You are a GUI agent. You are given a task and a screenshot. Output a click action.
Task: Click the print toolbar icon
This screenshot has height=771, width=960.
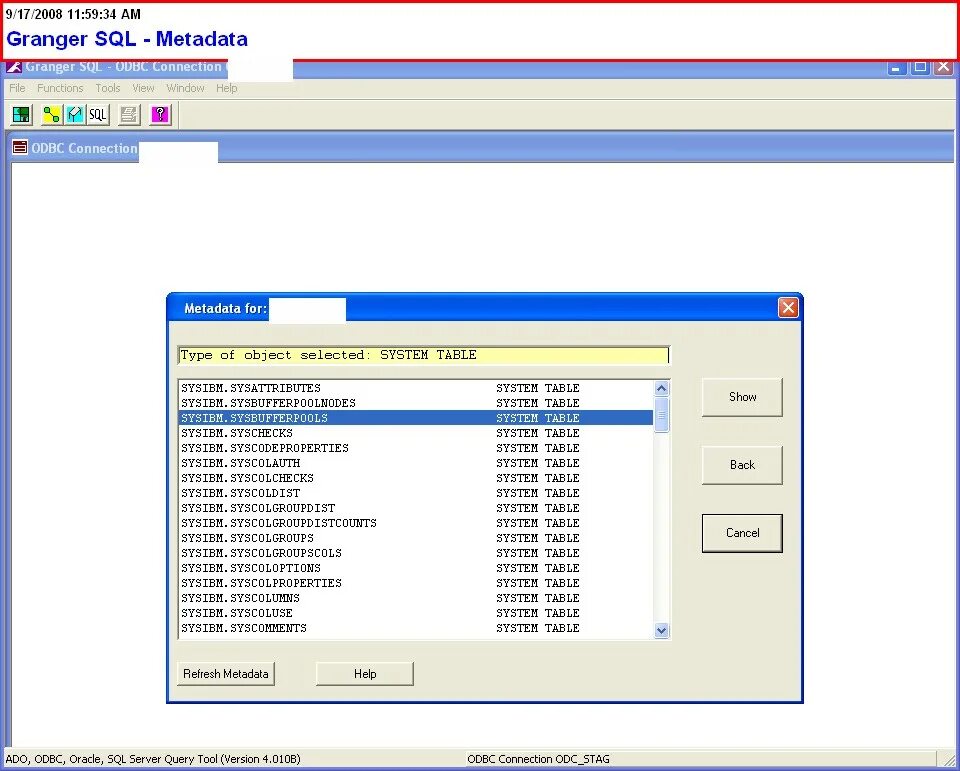click(128, 114)
